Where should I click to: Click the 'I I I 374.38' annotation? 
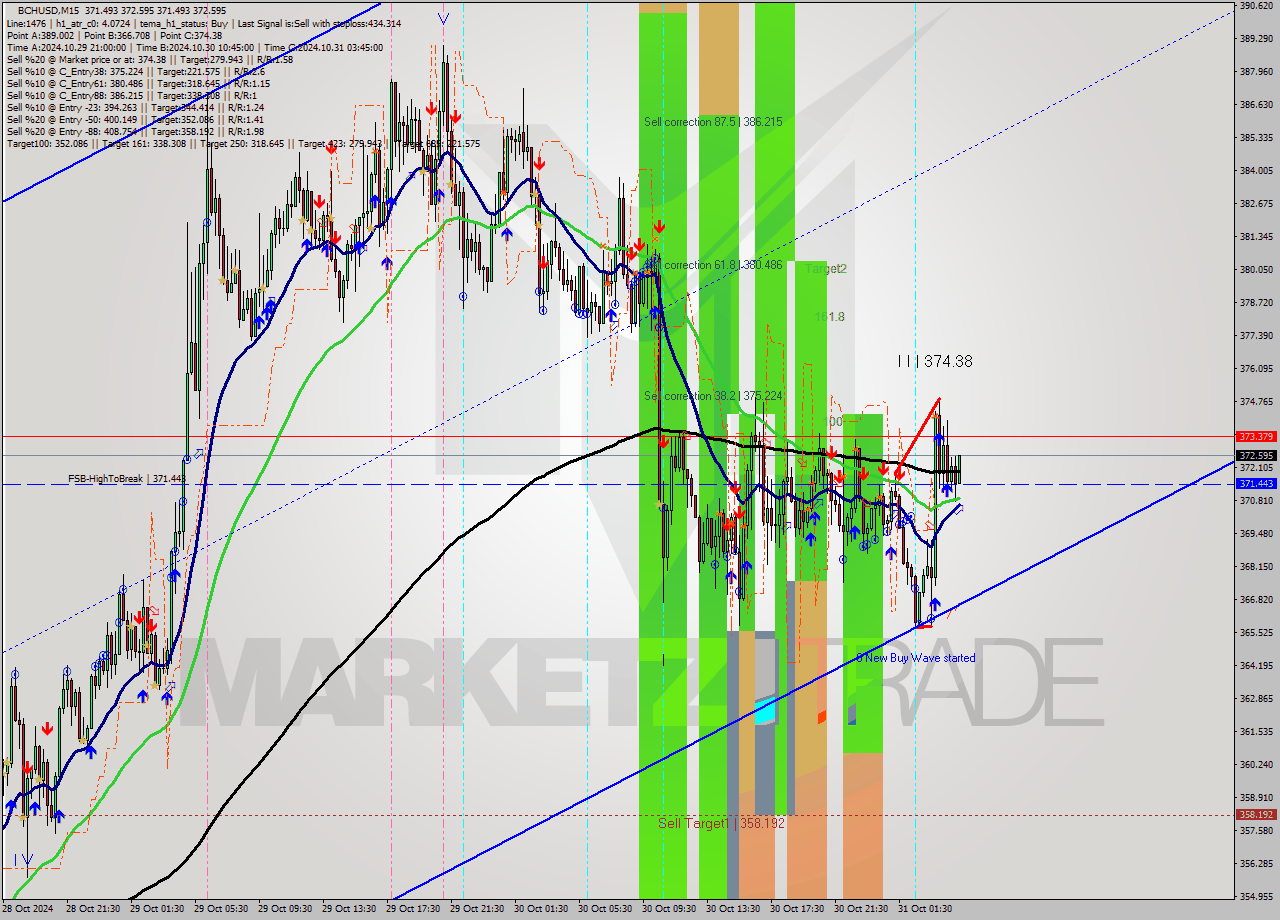(935, 362)
